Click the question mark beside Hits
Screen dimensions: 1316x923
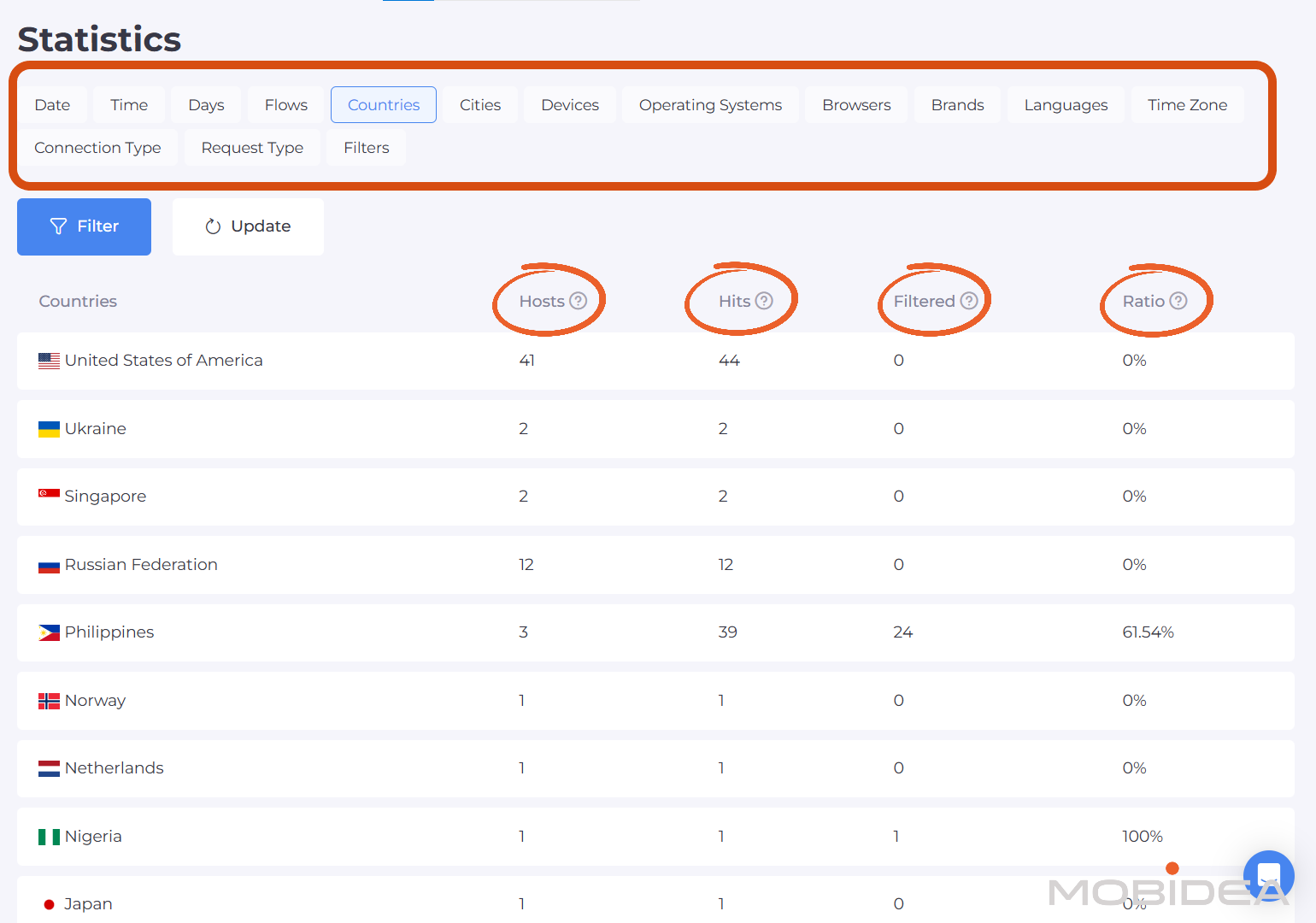[x=764, y=301]
